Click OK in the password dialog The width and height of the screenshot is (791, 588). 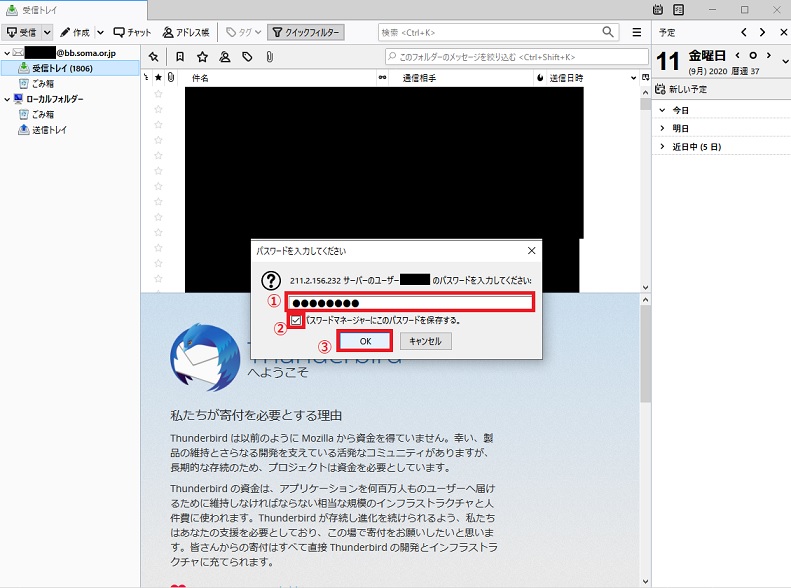365,341
